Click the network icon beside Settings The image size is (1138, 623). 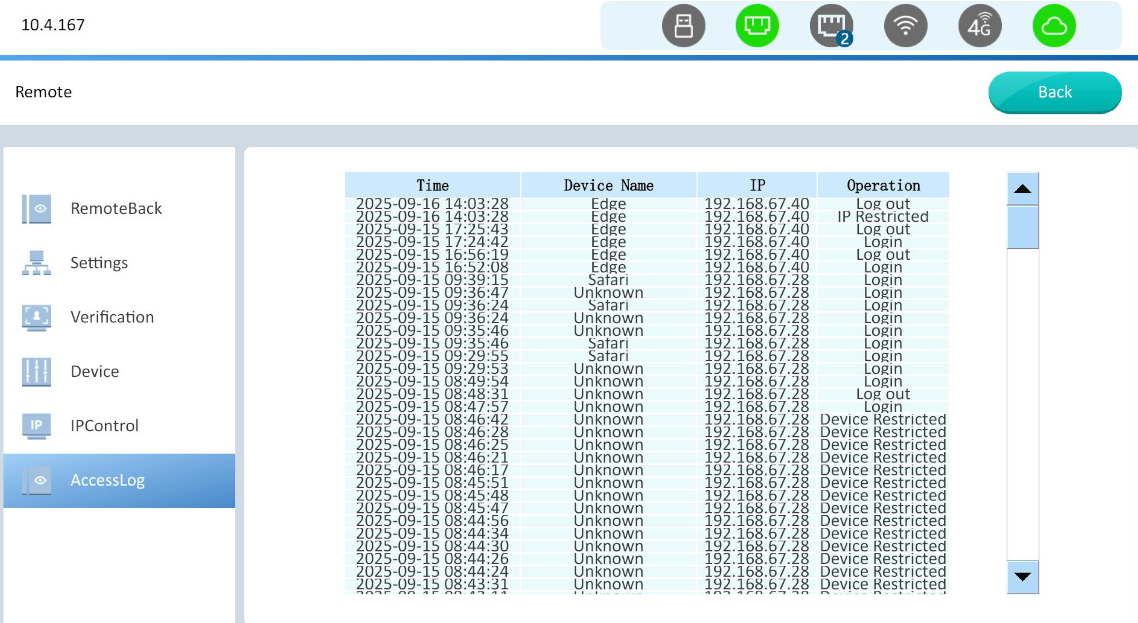tap(36, 263)
